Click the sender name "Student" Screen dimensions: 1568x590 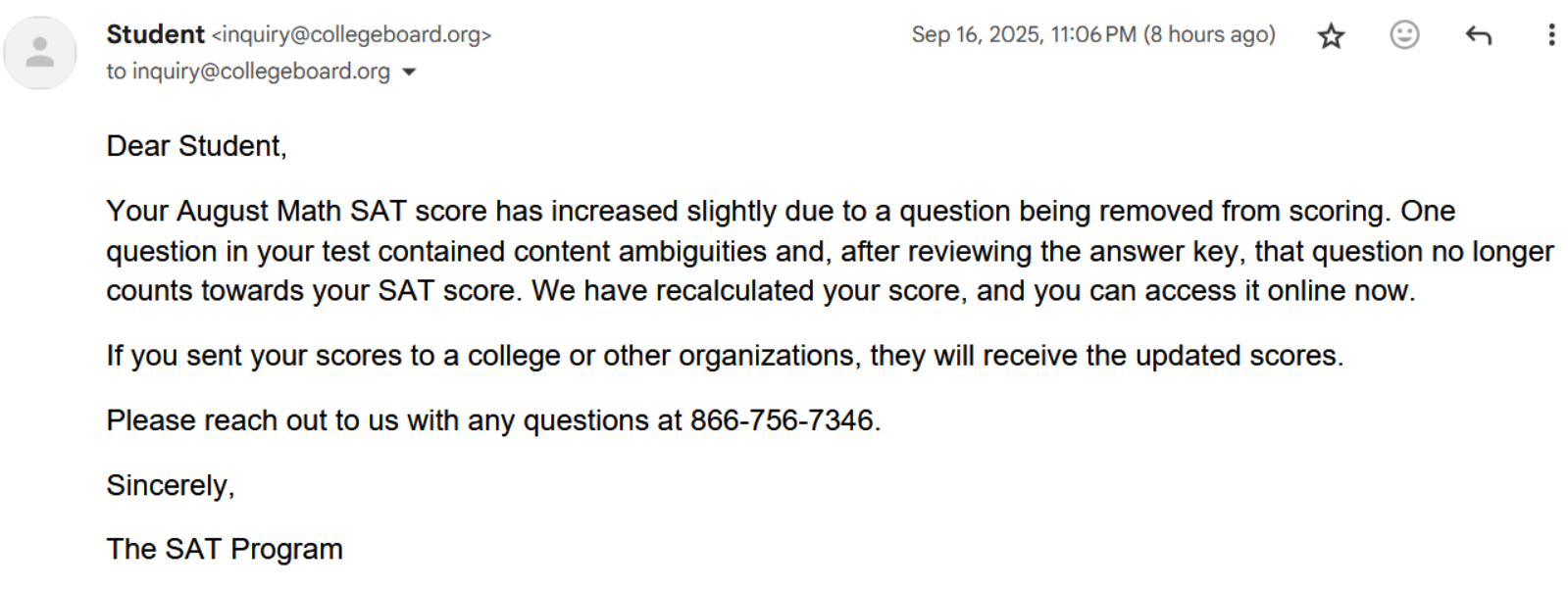(155, 34)
